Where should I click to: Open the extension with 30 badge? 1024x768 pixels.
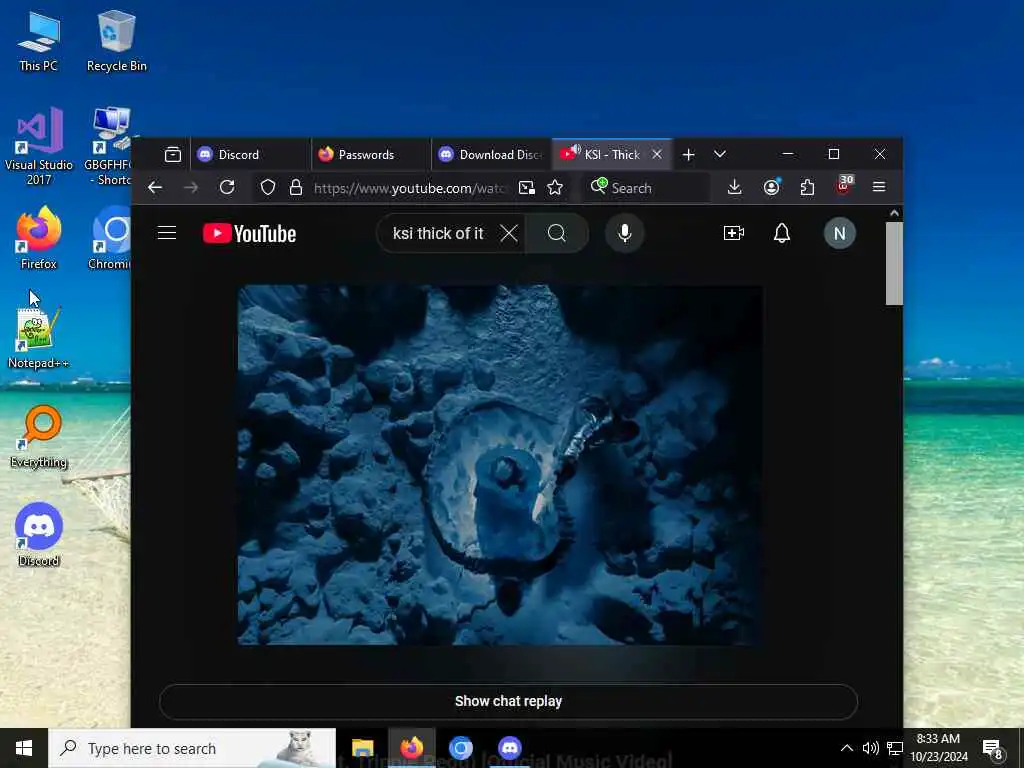click(843, 186)
